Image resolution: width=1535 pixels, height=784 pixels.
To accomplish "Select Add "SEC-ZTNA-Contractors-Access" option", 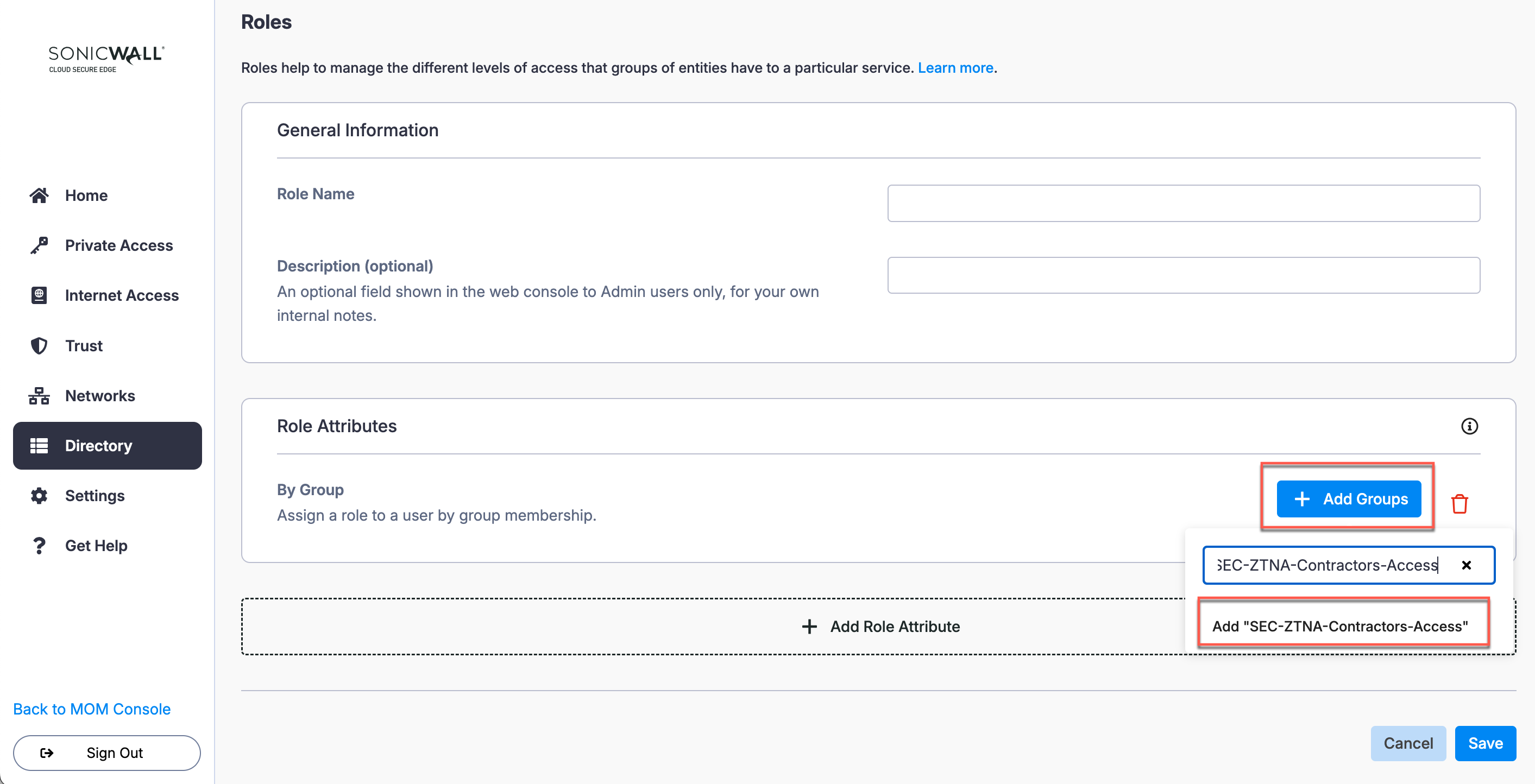I will click(x=1340, y=626).
